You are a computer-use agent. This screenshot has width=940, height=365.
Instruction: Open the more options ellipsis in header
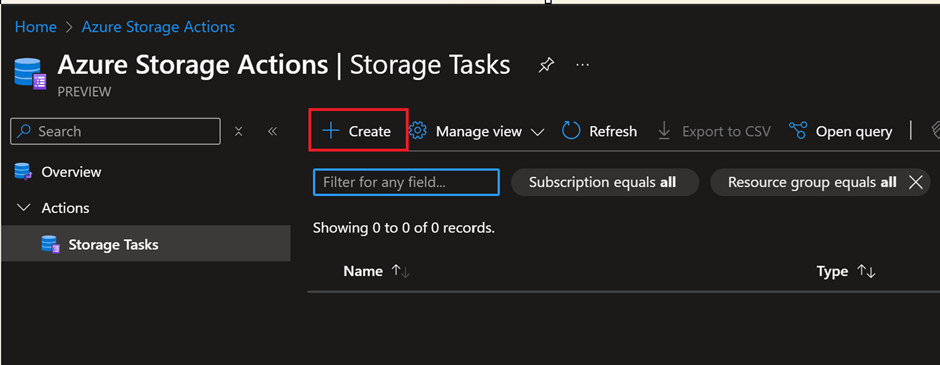pos(582,65)
